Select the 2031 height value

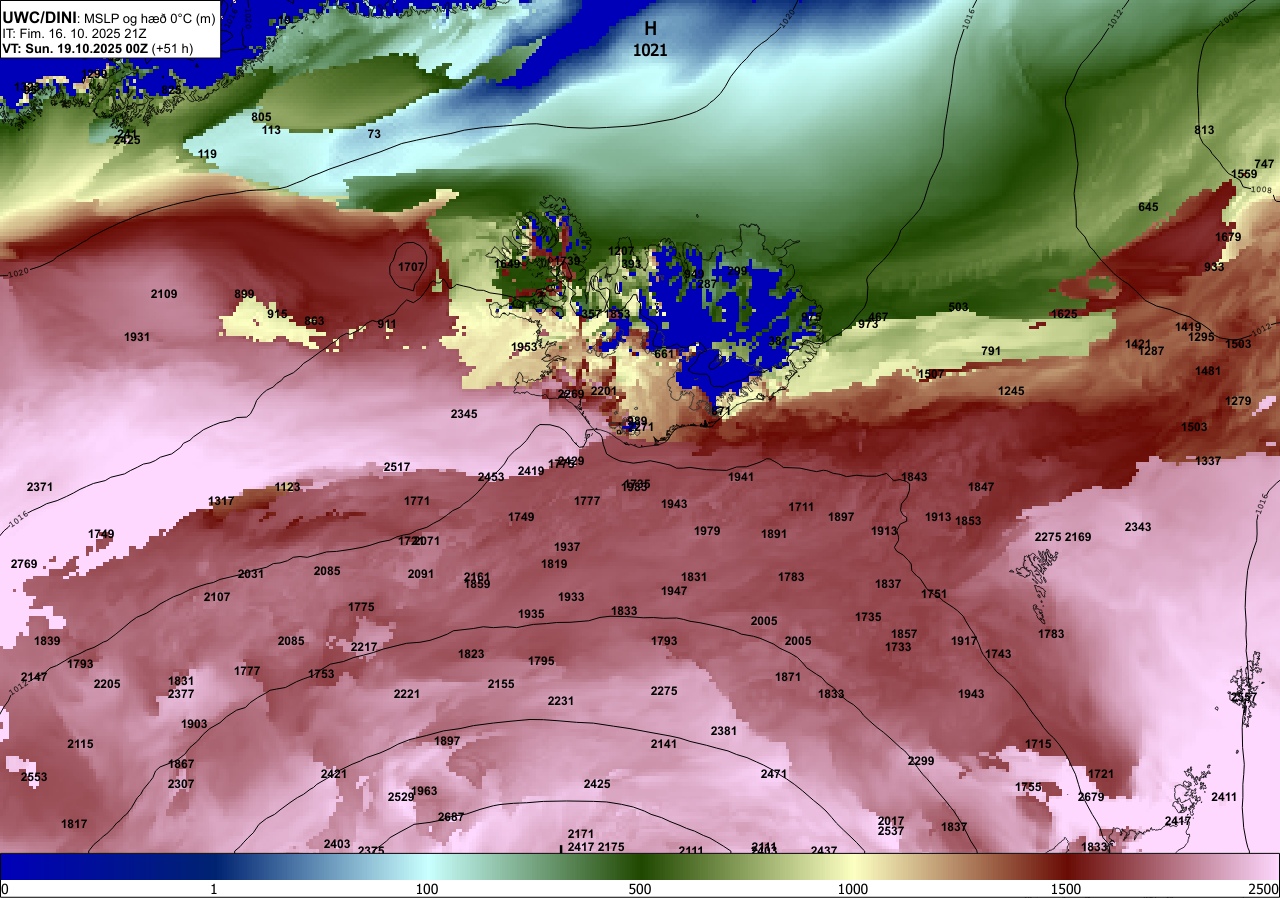coord(251,574)
